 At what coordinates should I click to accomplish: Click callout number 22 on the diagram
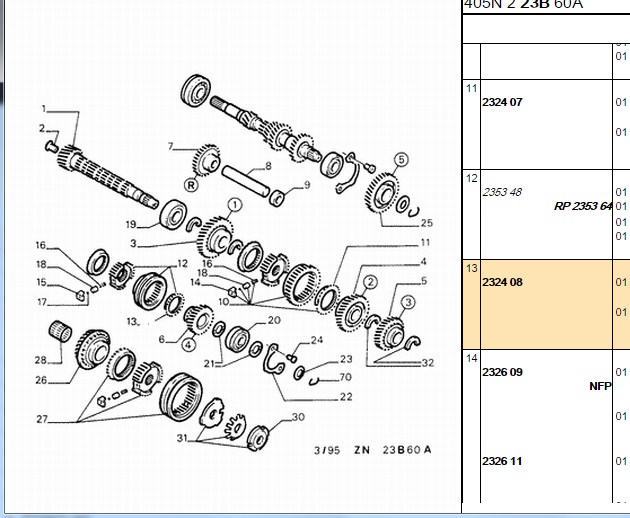click(x=346, y=397)
